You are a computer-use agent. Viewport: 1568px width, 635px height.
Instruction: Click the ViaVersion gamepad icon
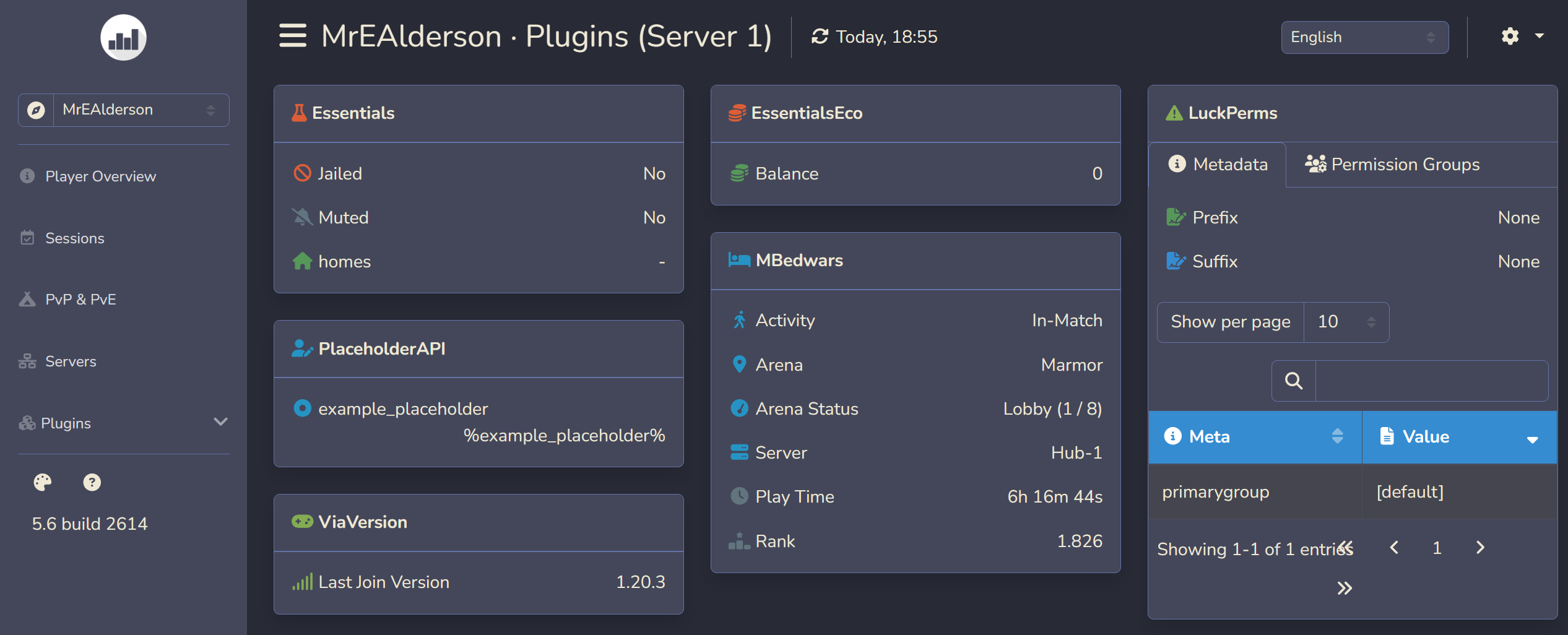tap(302, 522)
